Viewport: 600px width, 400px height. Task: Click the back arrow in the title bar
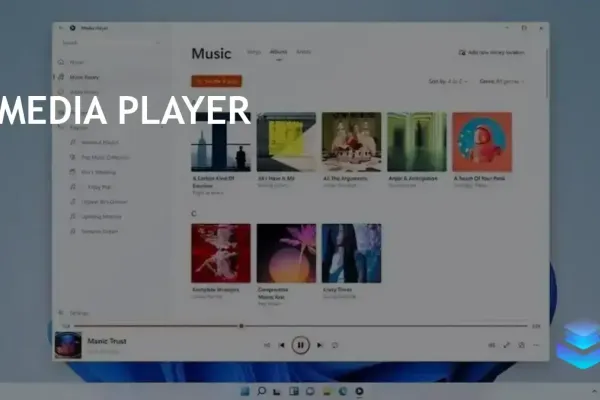tap(61, 28)
